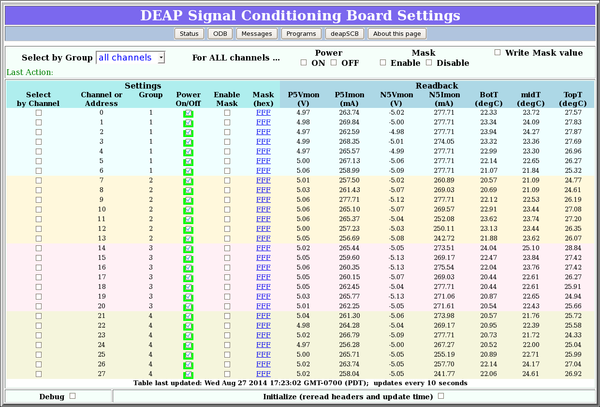The width and height of the screenshot is (600, 407).
Task: Toggle power for channel 3
Action: [188, 142]
